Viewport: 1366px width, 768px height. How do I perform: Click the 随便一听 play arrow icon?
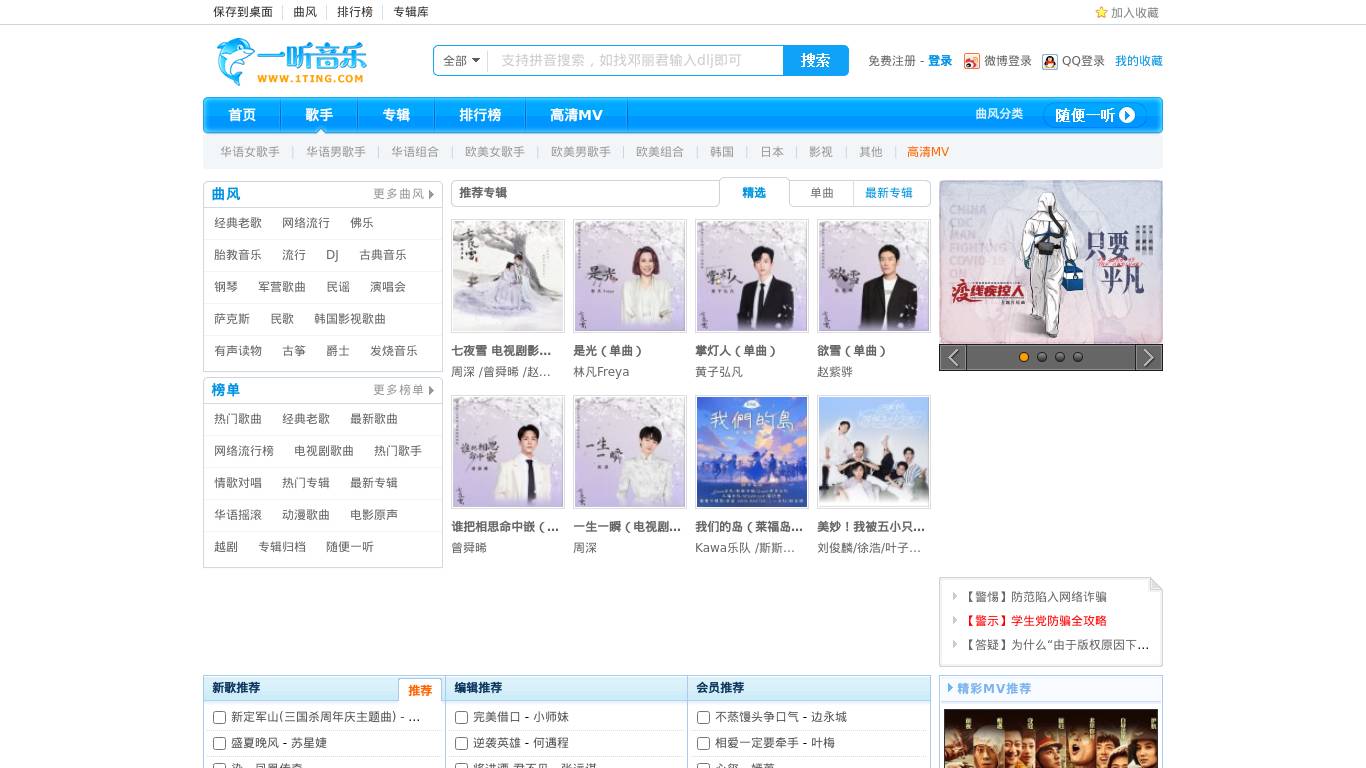coord(1127,115)
